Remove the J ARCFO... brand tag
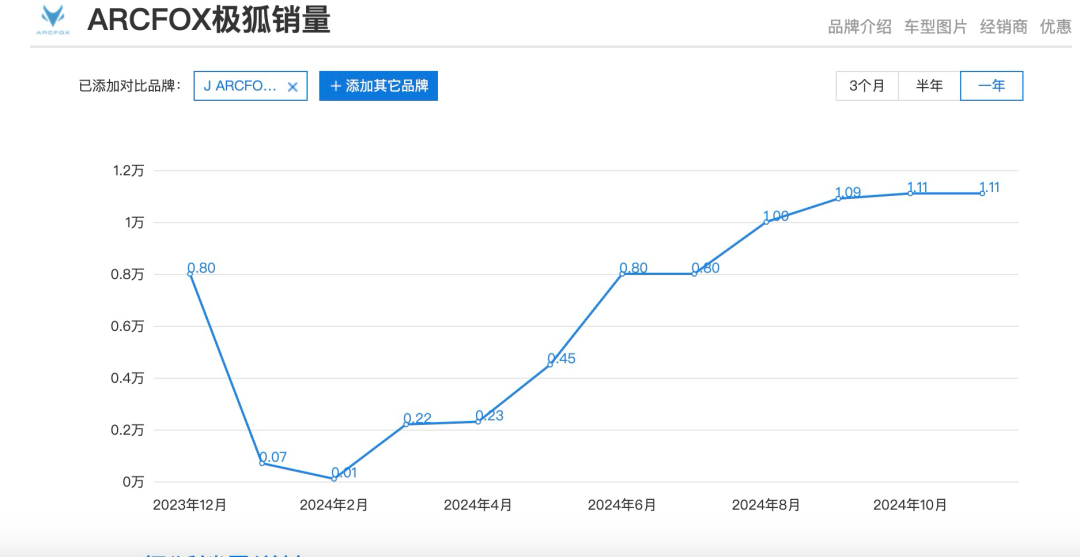This screenshot has width=1080, height=557. [x=292, y=87]
